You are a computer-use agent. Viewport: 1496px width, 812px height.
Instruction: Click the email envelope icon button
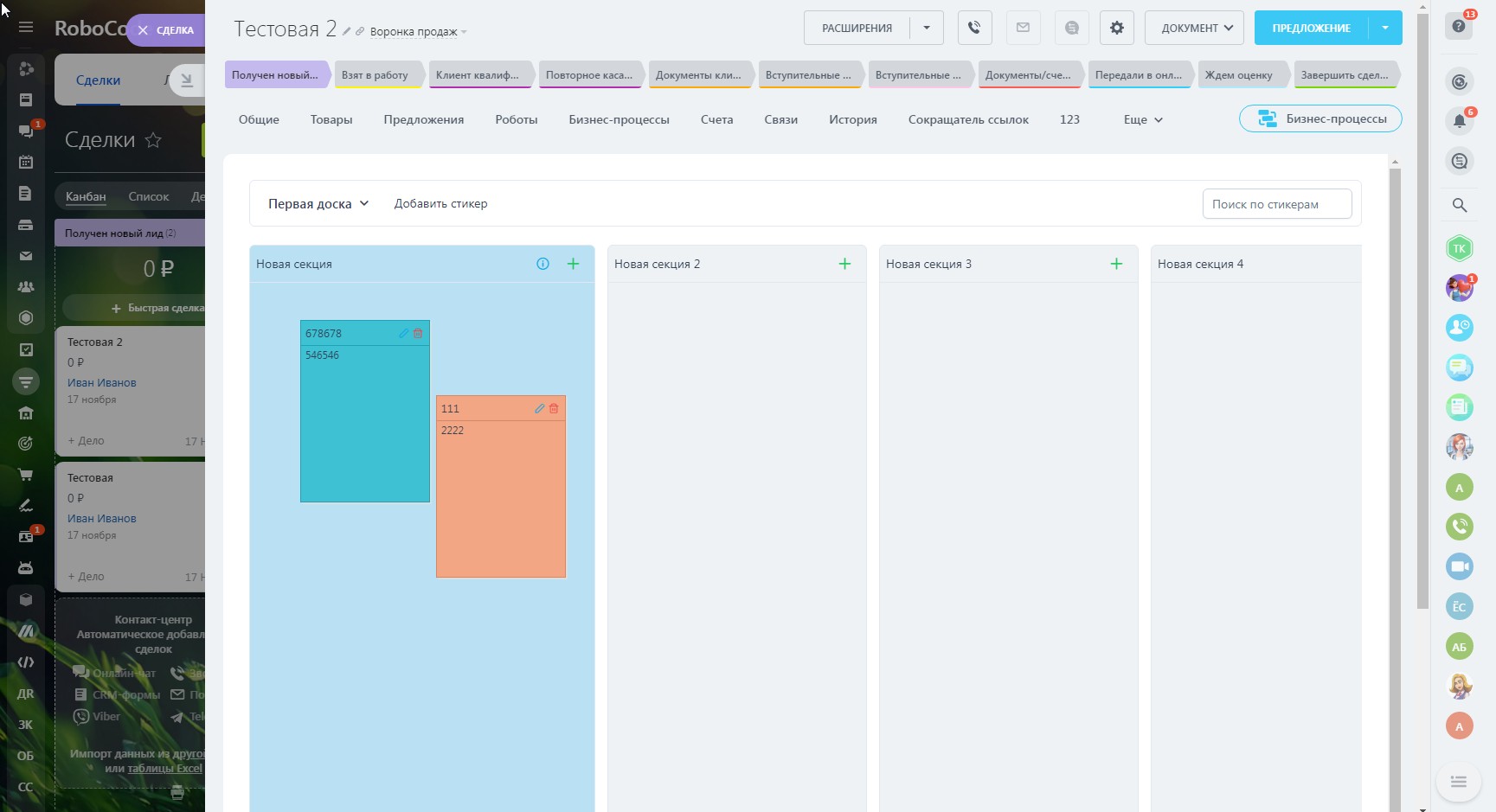(1023, 28)
